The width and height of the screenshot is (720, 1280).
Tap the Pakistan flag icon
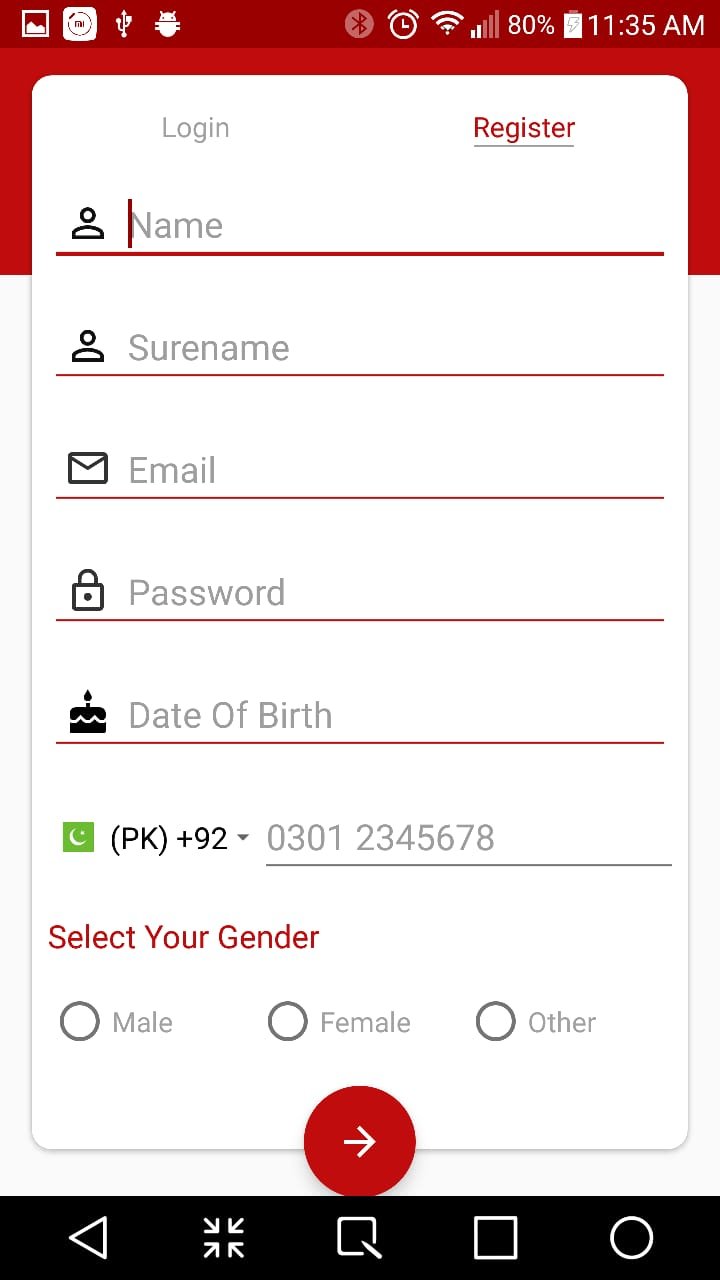78,837
